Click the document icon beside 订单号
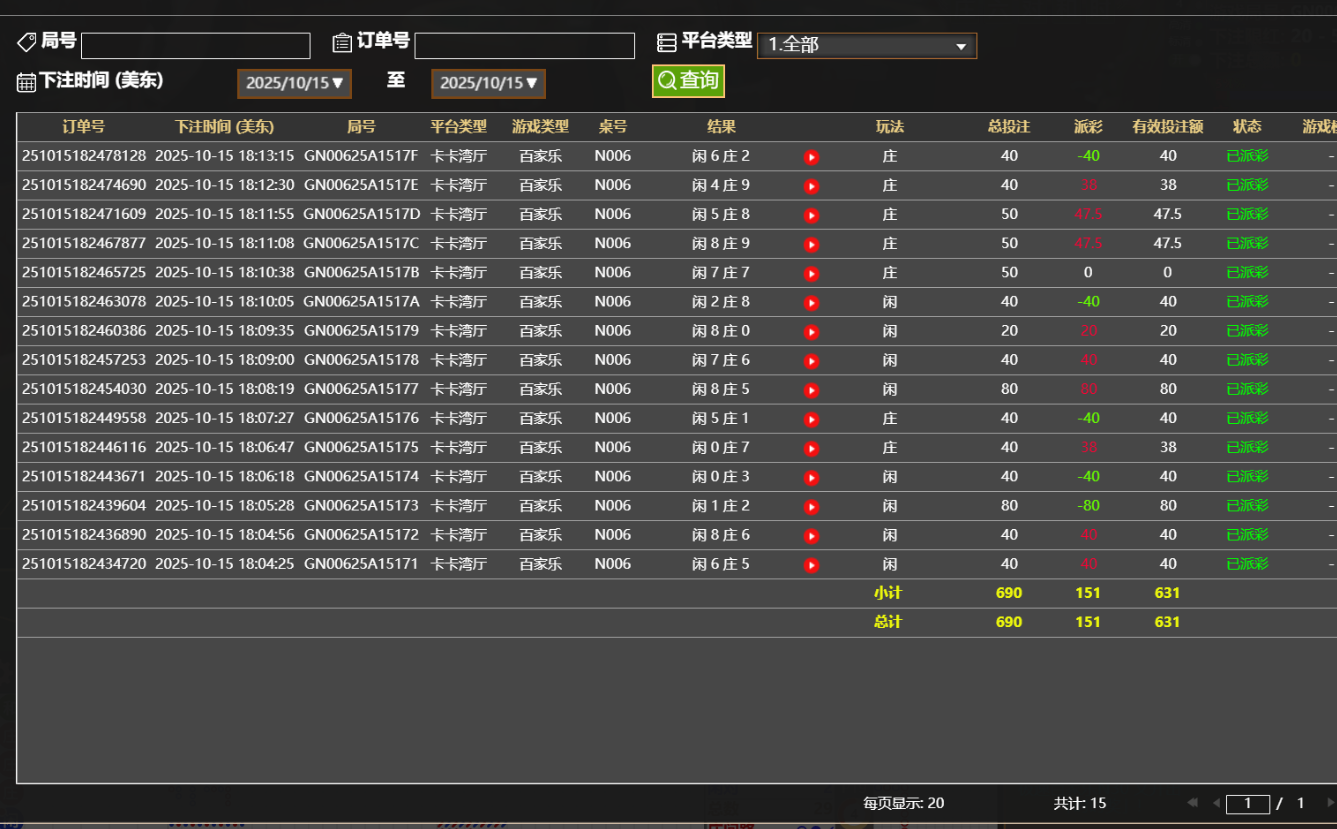1337x829 pixels. pos(343,41)
